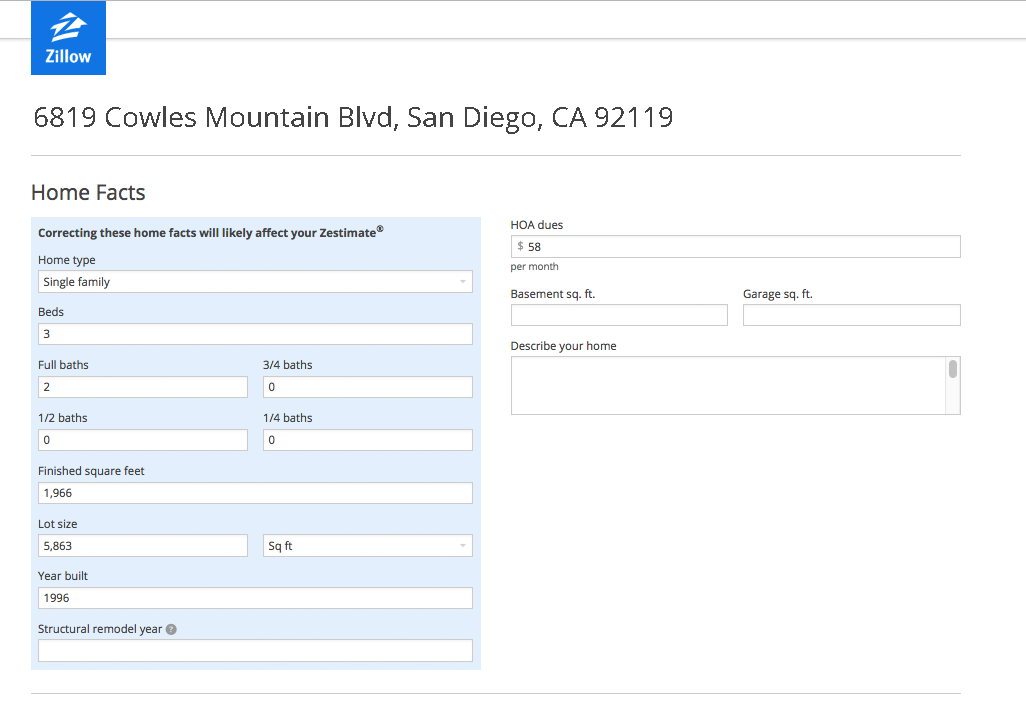The image size is (1026, 706).
Task: Focus the 1/4 baths field
Action: [367, 440]
